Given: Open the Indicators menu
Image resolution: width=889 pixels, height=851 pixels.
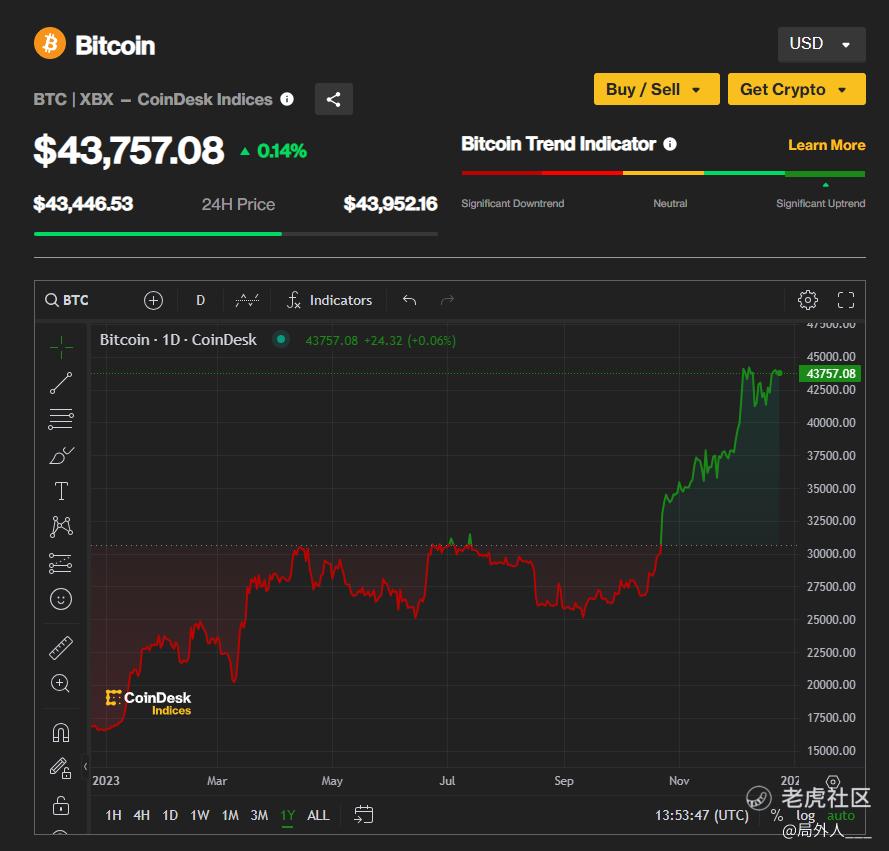Looking at the screenshot, I should click(329, 300).
